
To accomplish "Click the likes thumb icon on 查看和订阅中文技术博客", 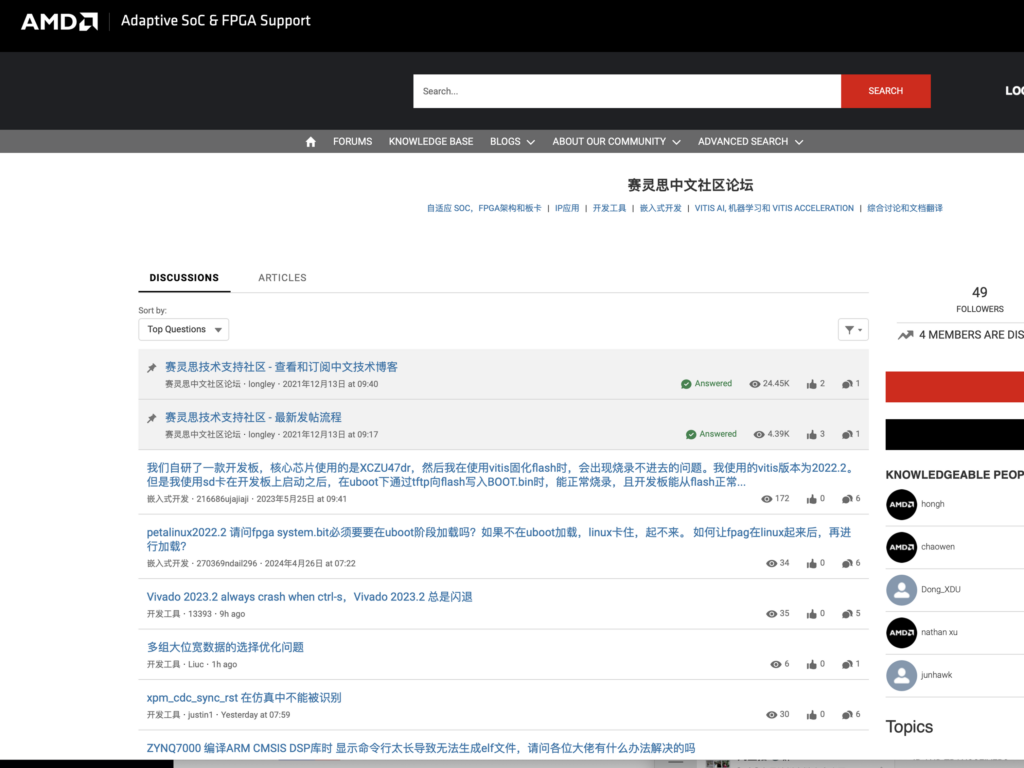I will 811,384.
